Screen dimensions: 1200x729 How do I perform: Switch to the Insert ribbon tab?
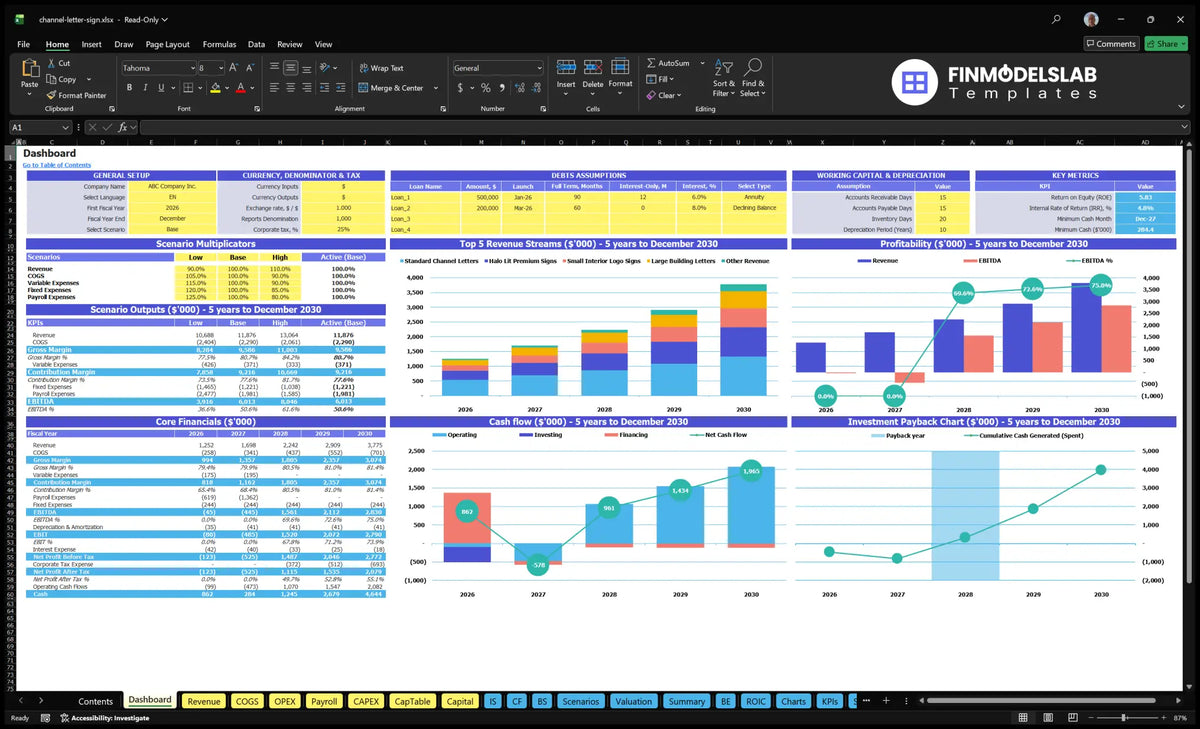pyautogui.click(x=91, y=44)
